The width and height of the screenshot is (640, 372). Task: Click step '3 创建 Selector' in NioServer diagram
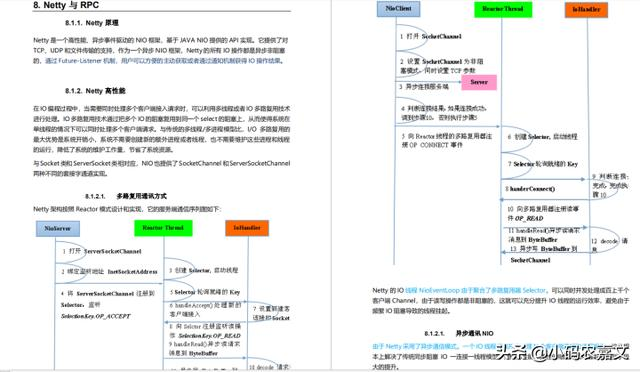coord(203,270)
